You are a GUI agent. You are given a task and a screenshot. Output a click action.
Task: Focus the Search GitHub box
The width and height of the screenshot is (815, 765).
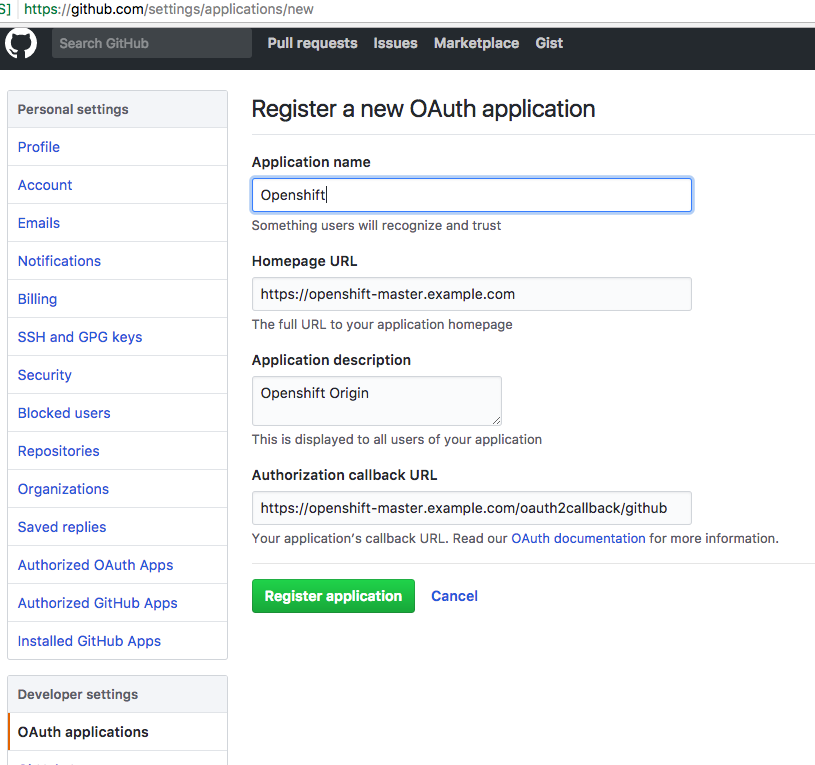(x=152, y=43)
